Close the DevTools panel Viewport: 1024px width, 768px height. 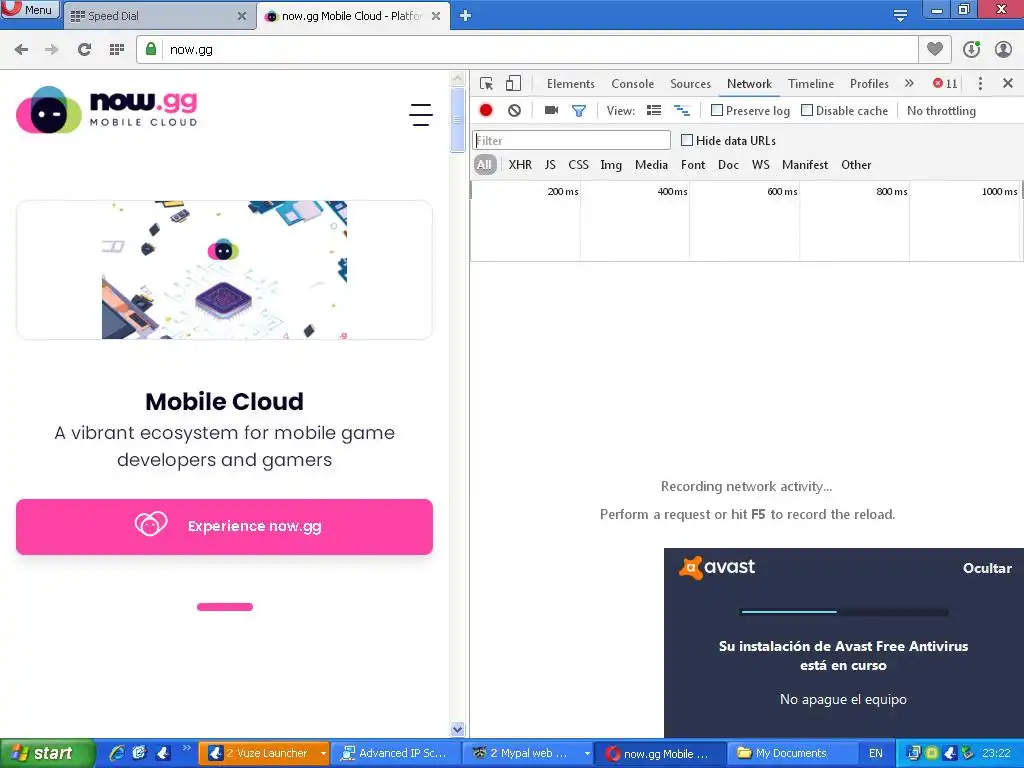[x=1008, y=84]
